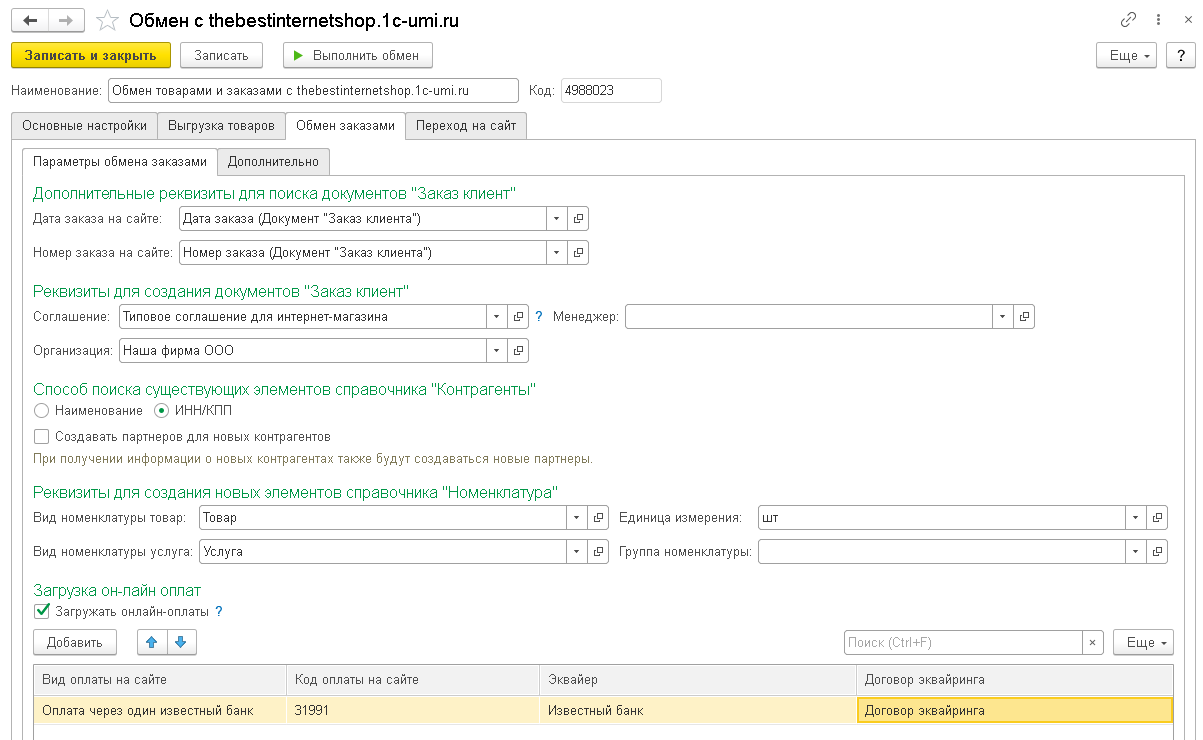The width and height of the screenshot is (1203, 740).
Task: Add form to favorites with star icon
Action: point(109,20)
